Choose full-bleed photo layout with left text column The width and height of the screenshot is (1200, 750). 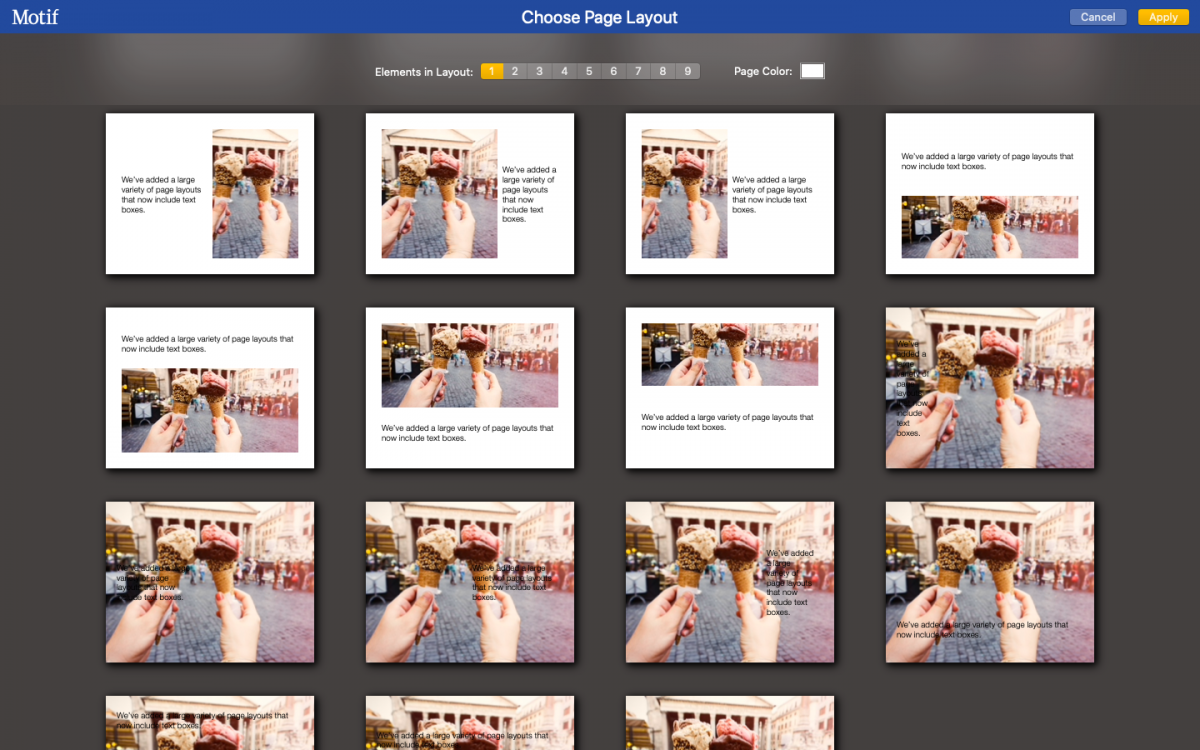click(990, 387)
